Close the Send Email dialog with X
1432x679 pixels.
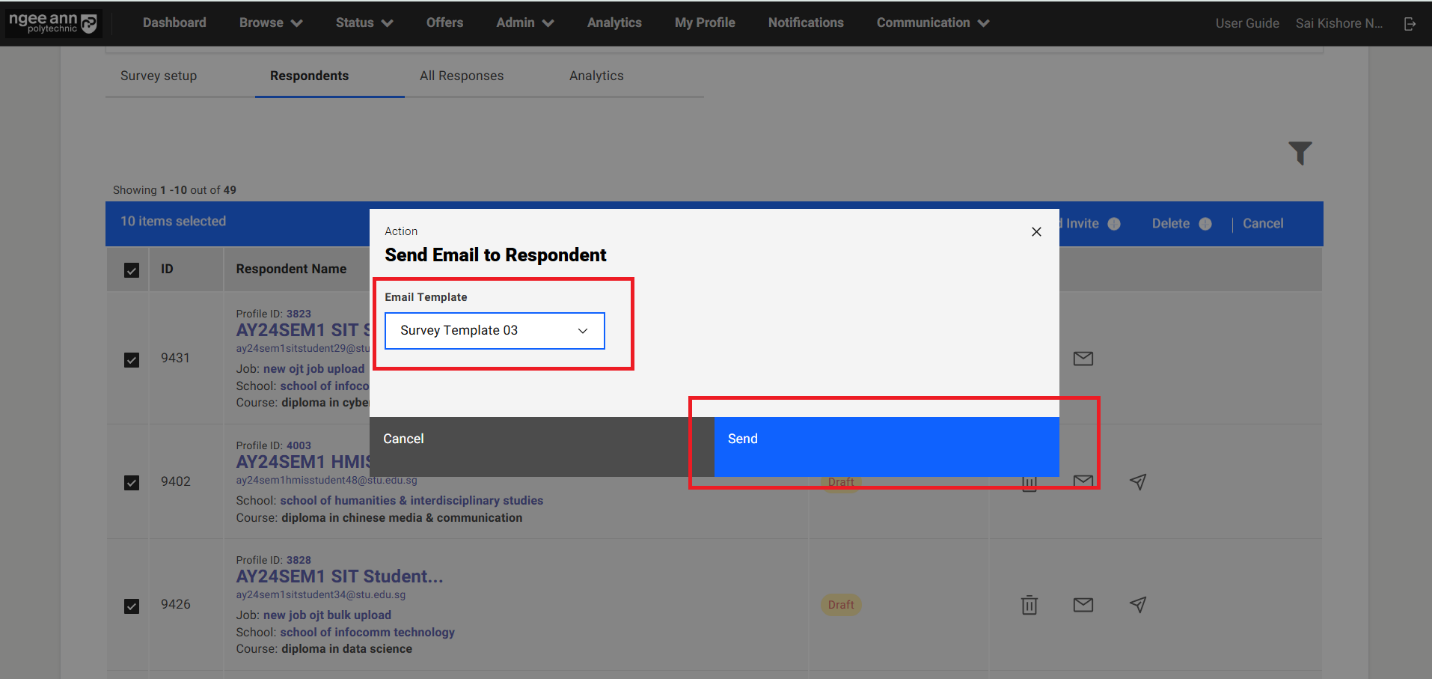coord(1036,231)
